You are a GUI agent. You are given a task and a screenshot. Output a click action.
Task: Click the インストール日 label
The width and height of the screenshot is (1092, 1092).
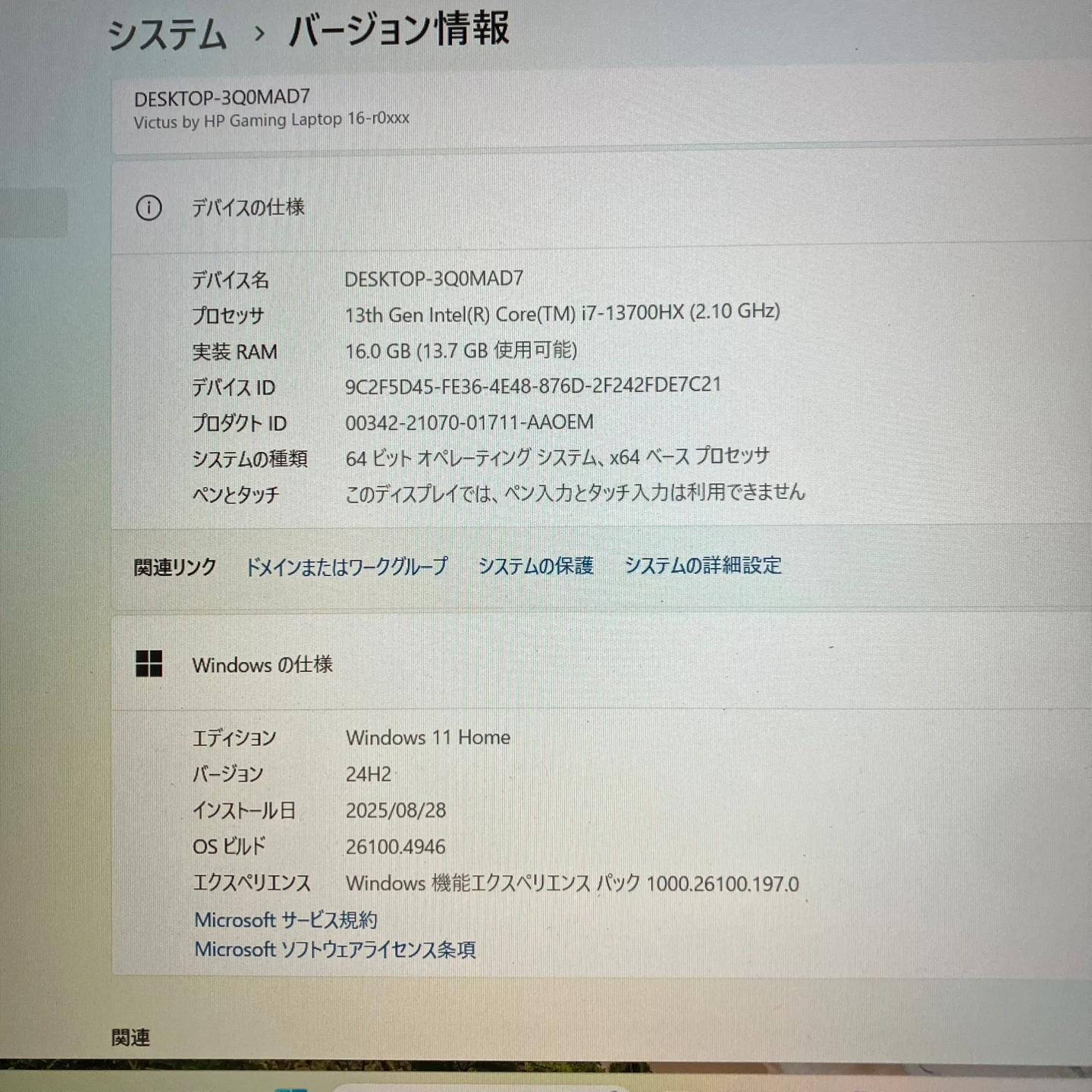click(x=244, y=811)
